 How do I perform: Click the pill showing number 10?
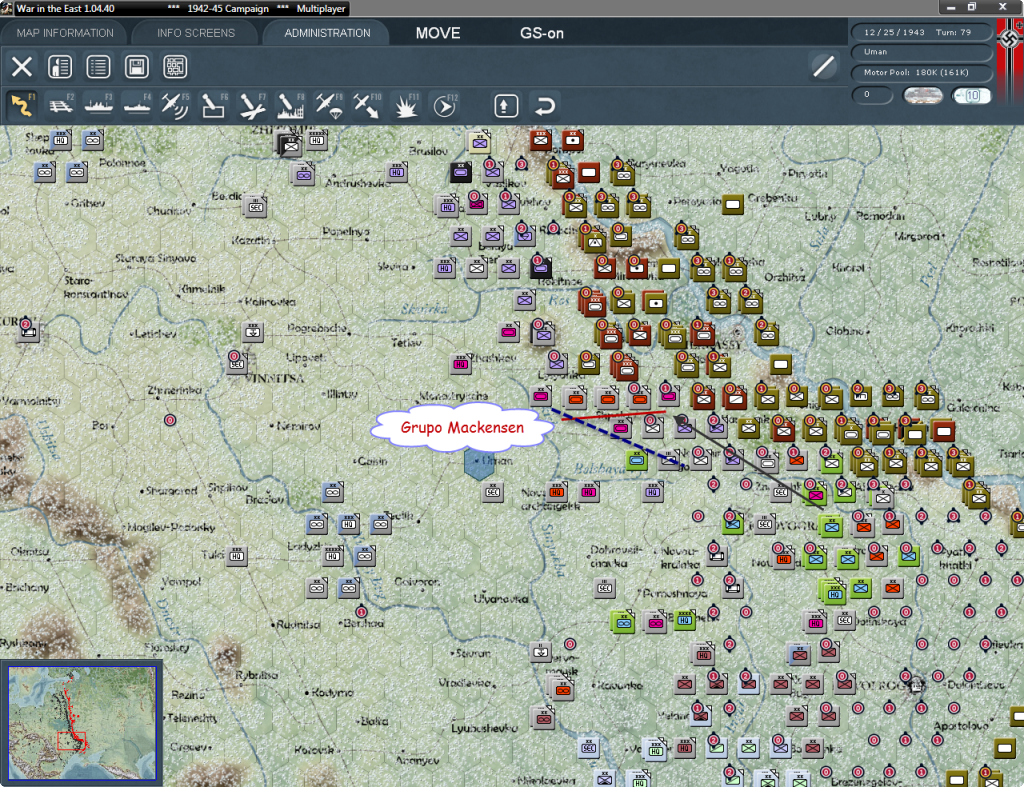click(x=971, y=95)
